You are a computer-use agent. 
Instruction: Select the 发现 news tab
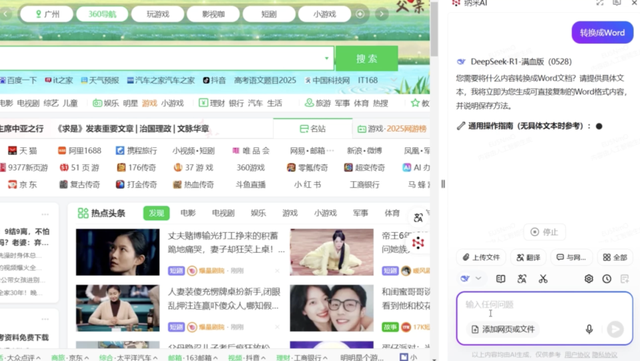[x=156, y=213]
